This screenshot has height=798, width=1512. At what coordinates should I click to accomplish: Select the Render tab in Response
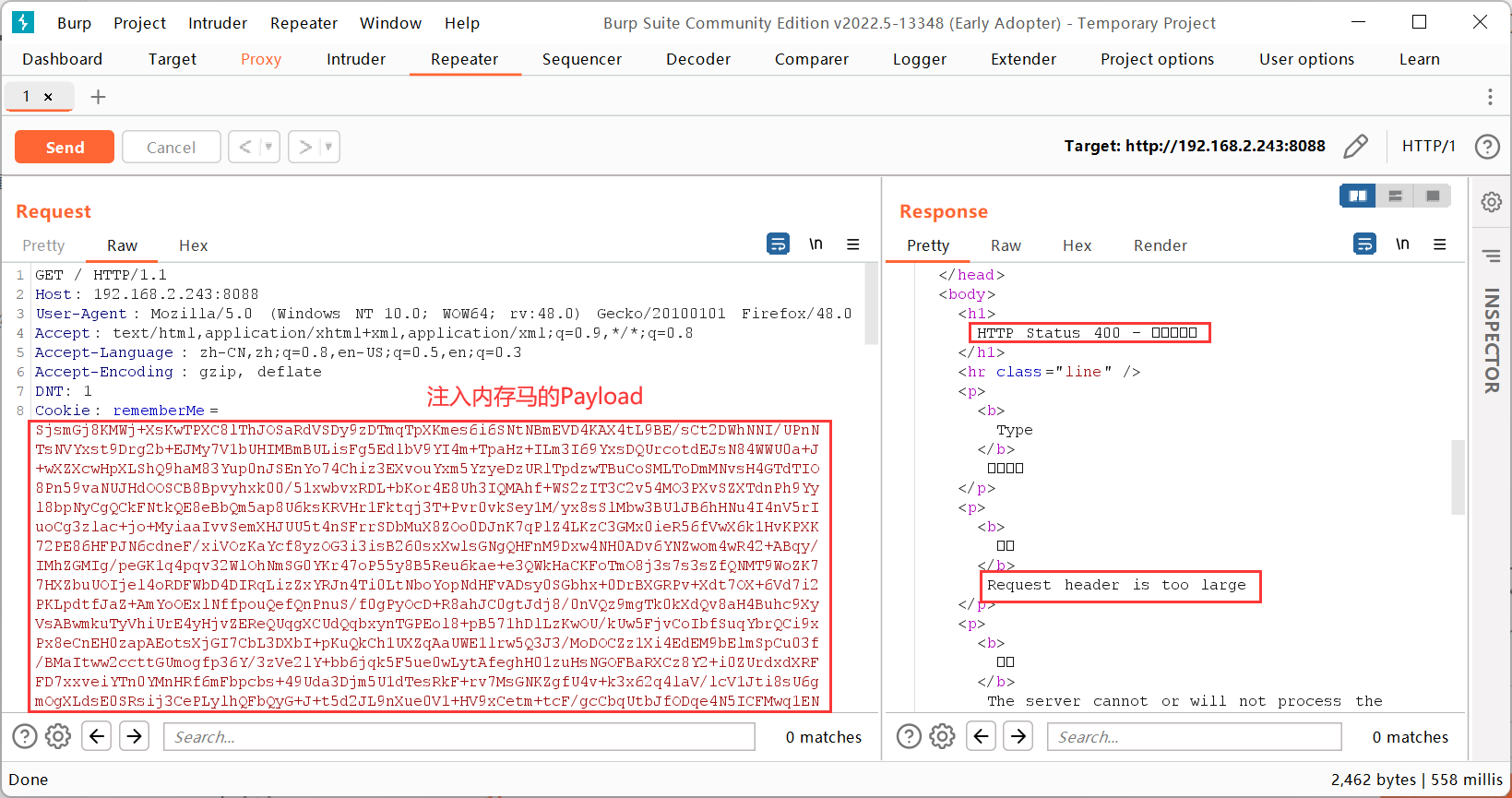1160,245
